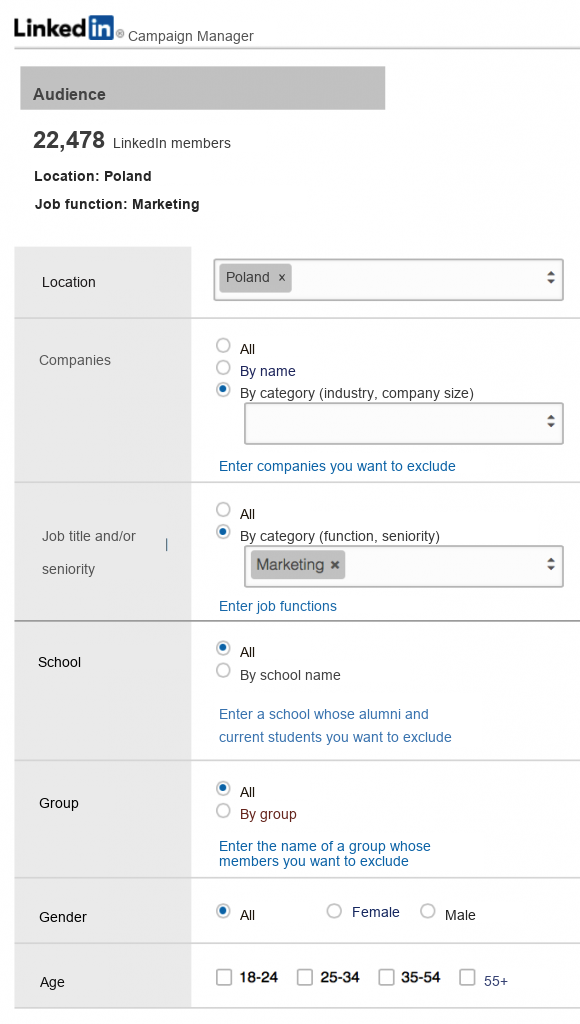580x1024 pixels.
Task: Check the 25-34 age box
Action: click(x=305, y=977)
